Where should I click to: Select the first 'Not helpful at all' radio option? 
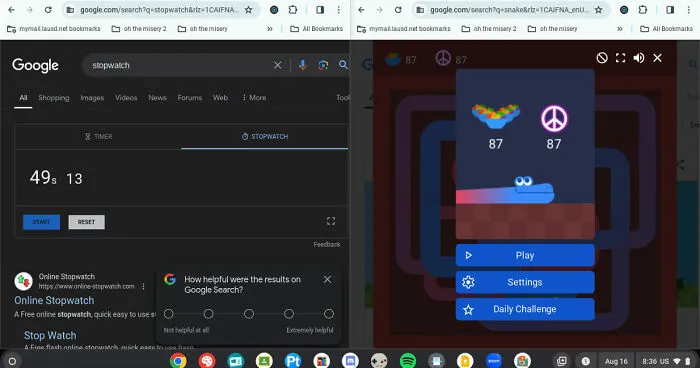point(168,314)
